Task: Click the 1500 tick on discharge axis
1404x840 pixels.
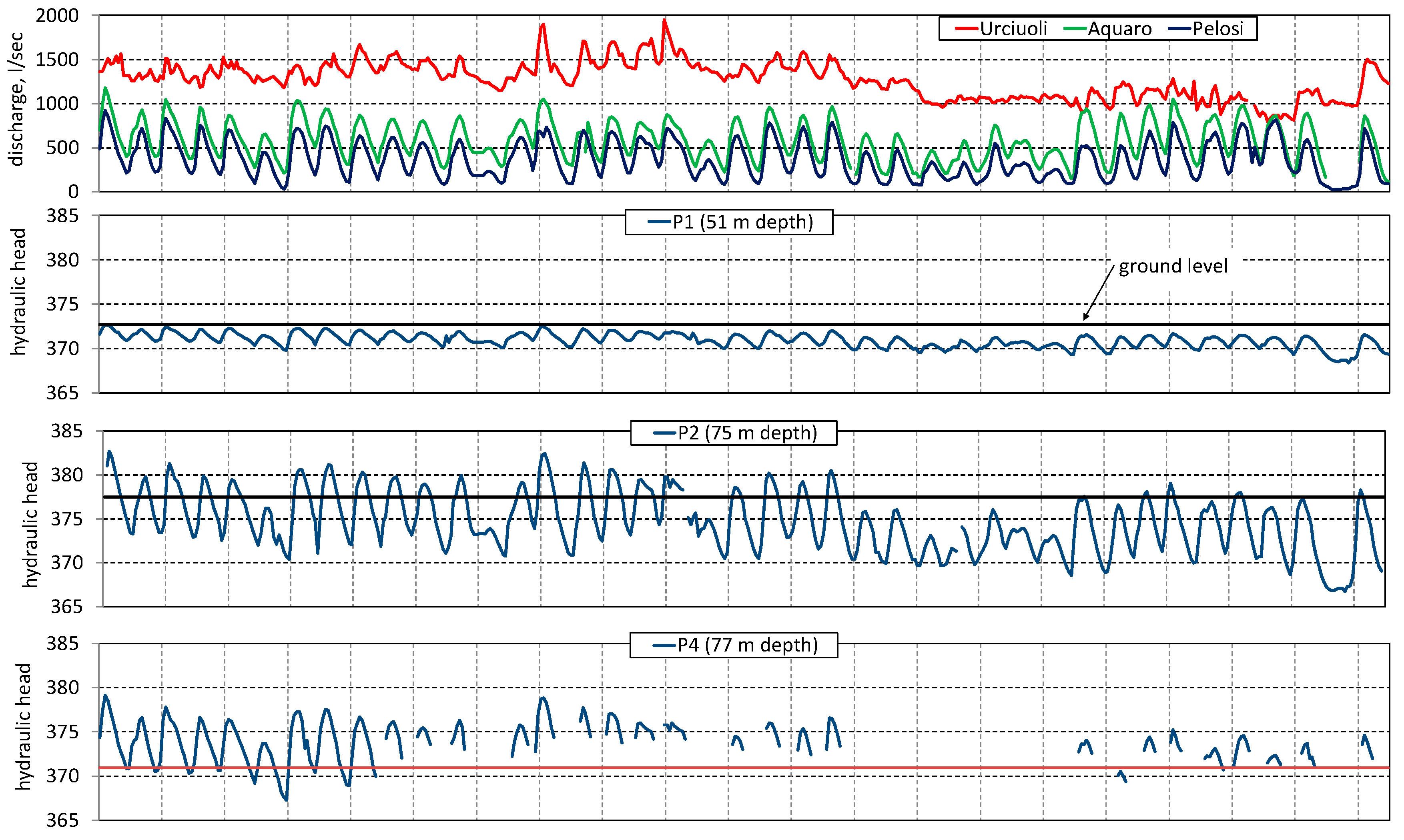Action: [57, 60]
